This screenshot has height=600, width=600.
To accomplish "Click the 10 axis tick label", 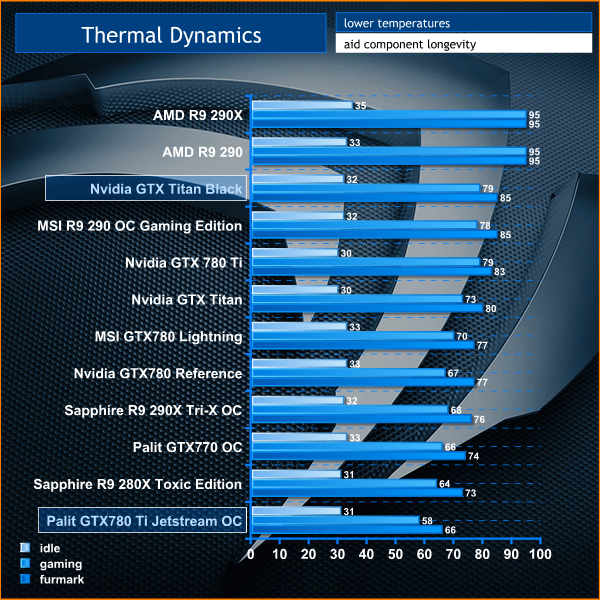I will tap(280, 554).
